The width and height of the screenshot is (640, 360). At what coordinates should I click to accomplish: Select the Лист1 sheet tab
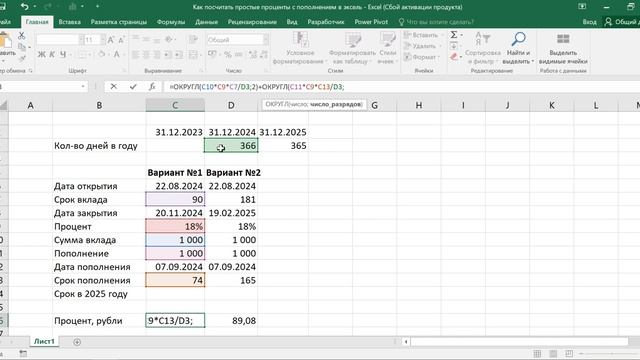44,342
